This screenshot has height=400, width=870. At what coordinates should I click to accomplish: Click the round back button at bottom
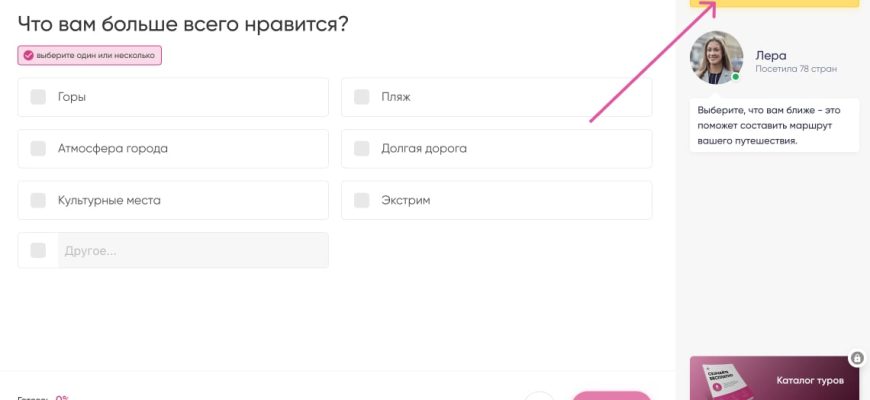pos(539,397)
